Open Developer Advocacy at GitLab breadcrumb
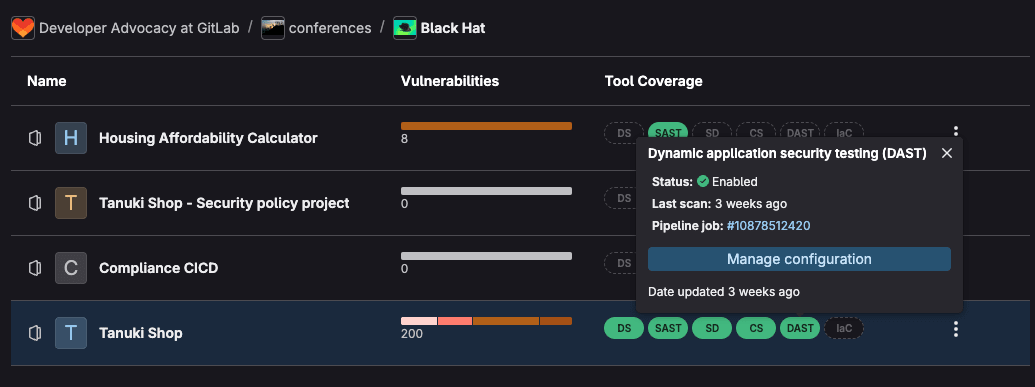Viewport: 1035px width, 387px height. [139, 28]
